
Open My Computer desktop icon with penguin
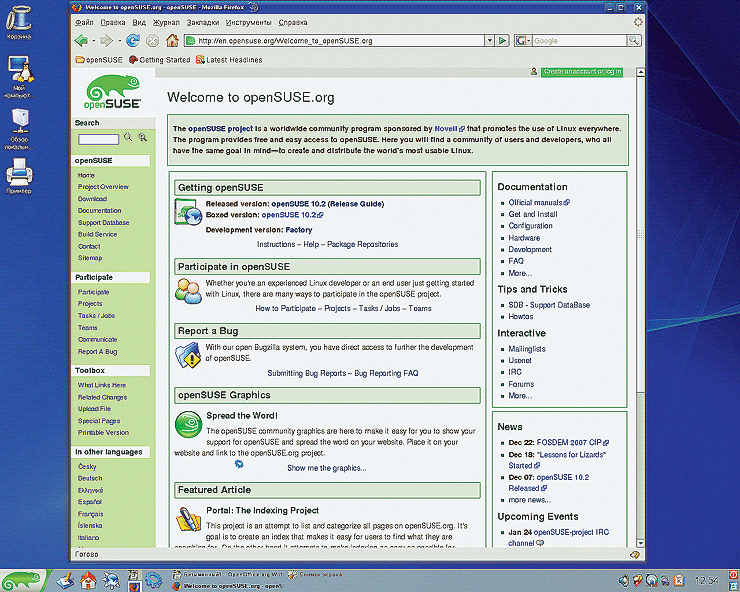click(19, 76)
